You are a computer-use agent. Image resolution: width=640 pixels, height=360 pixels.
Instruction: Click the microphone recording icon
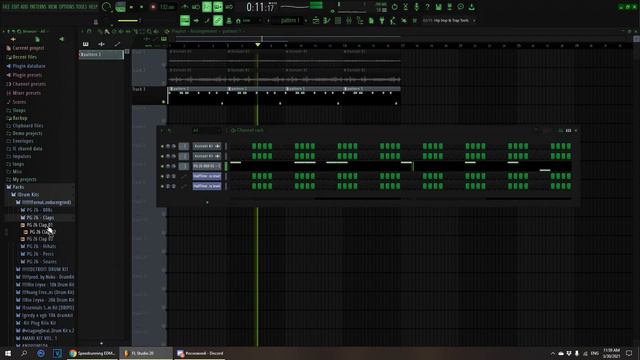[416, 7]
